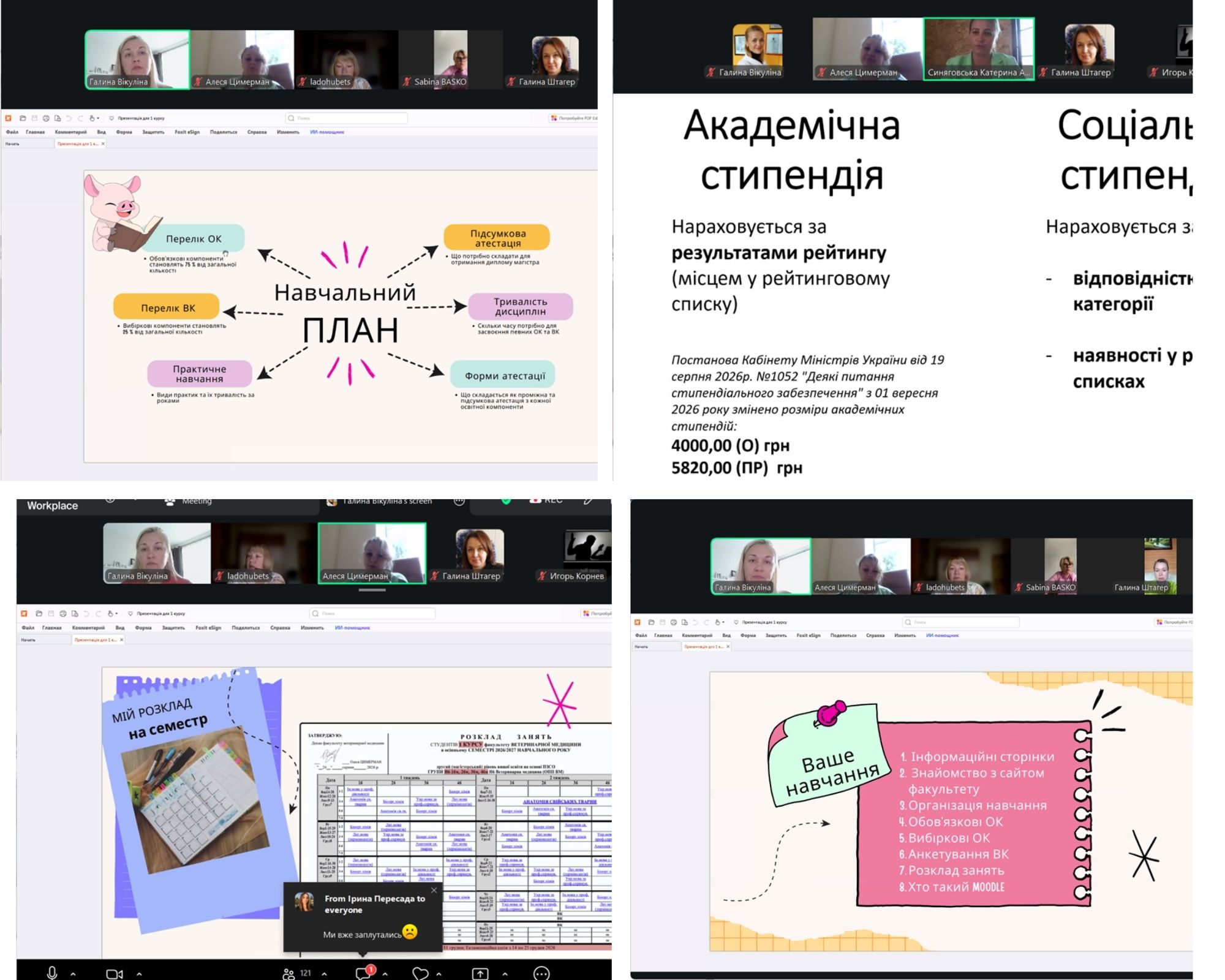The width and height of the screenshot is (1225, 980).
Task: Click the share screen icon
Action: [480, 973]
